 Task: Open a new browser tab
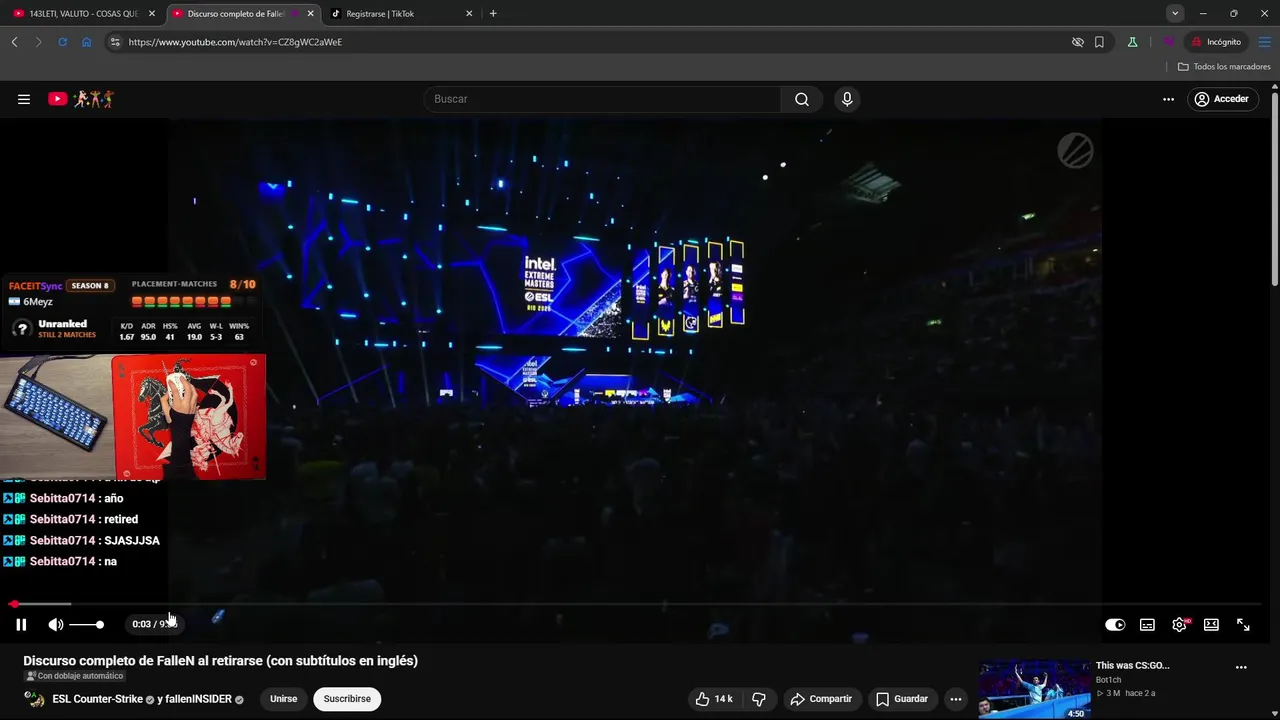493,14
